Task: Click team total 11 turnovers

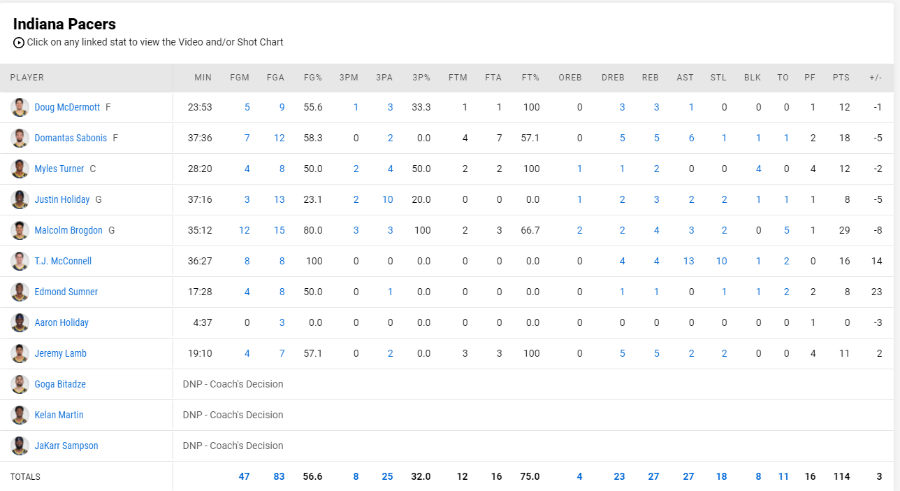Action: pyautogui.click(x=783, y=477)
